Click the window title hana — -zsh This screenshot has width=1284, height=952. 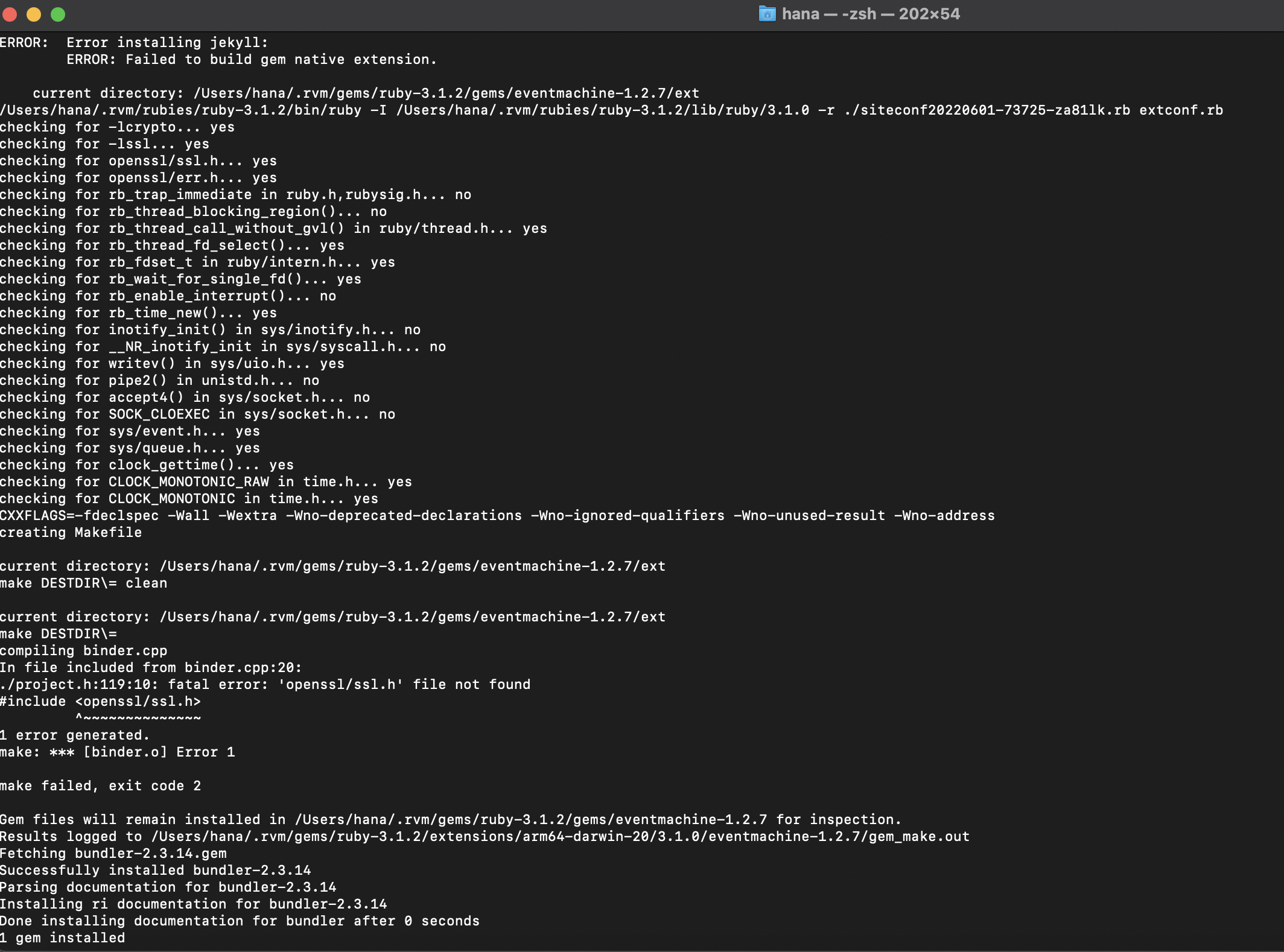pyautogui.click(x=830, y=14)
